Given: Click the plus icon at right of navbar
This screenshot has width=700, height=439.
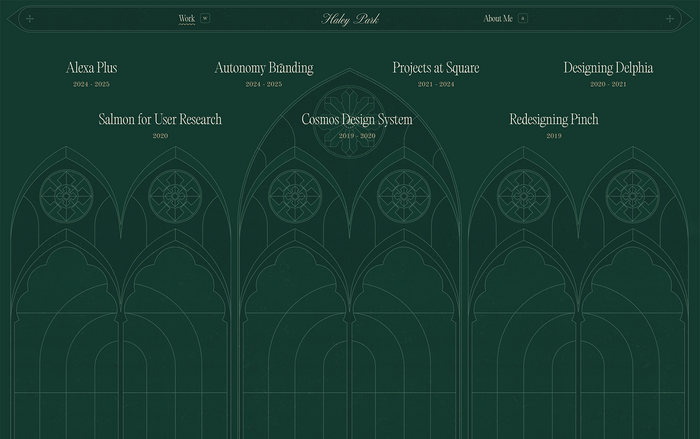Looking at the screenshot, I should click(x=669, y=18).
